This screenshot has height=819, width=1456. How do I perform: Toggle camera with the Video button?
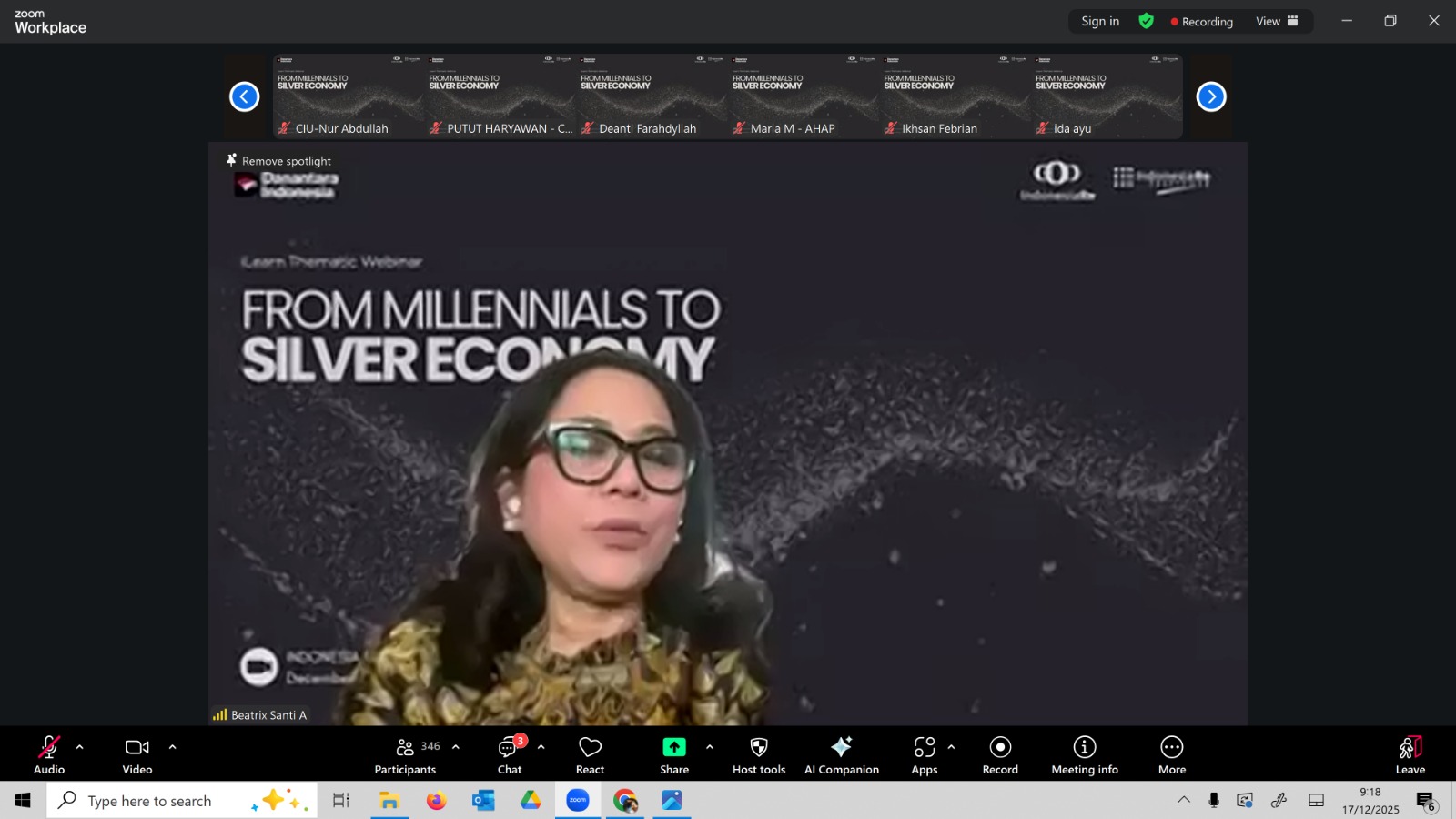coord(137,755)
